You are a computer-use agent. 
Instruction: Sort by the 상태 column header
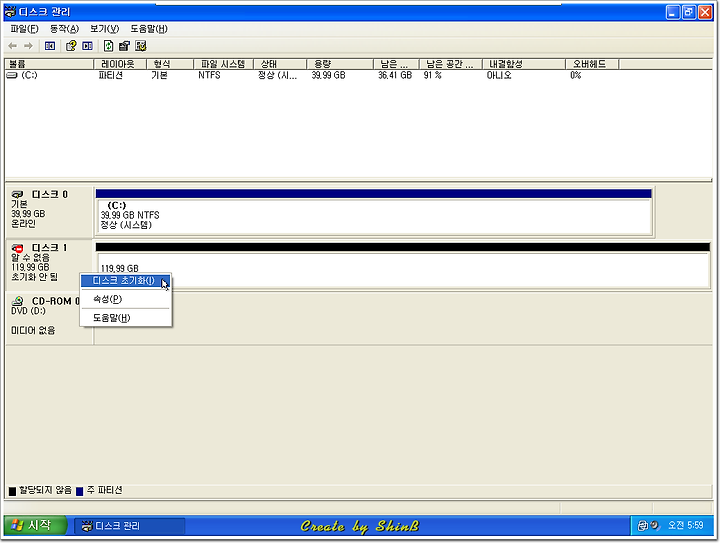click(280, 64)
